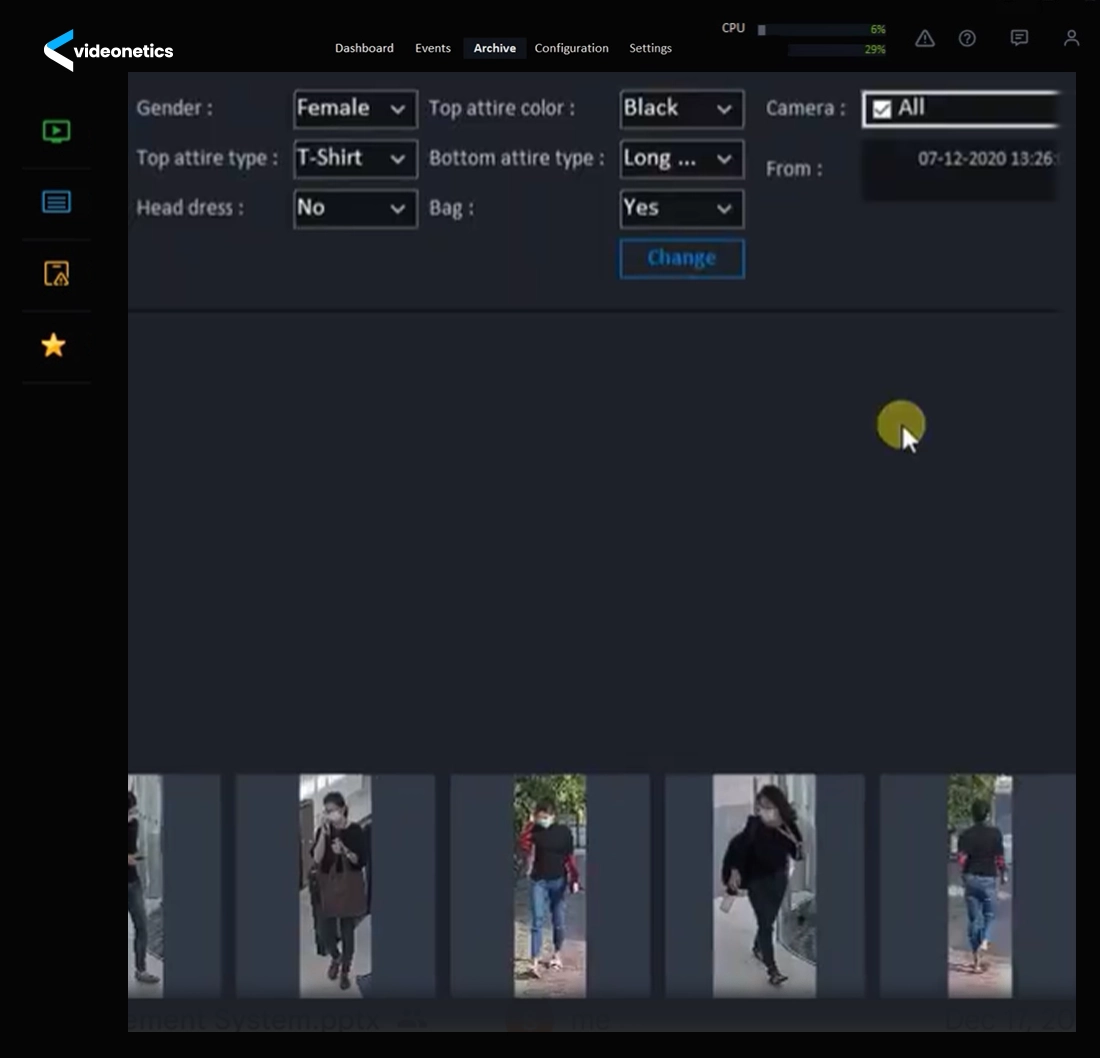Open the warning alerts triangle icon
1100x1058 pixels.
pos(925,39)
